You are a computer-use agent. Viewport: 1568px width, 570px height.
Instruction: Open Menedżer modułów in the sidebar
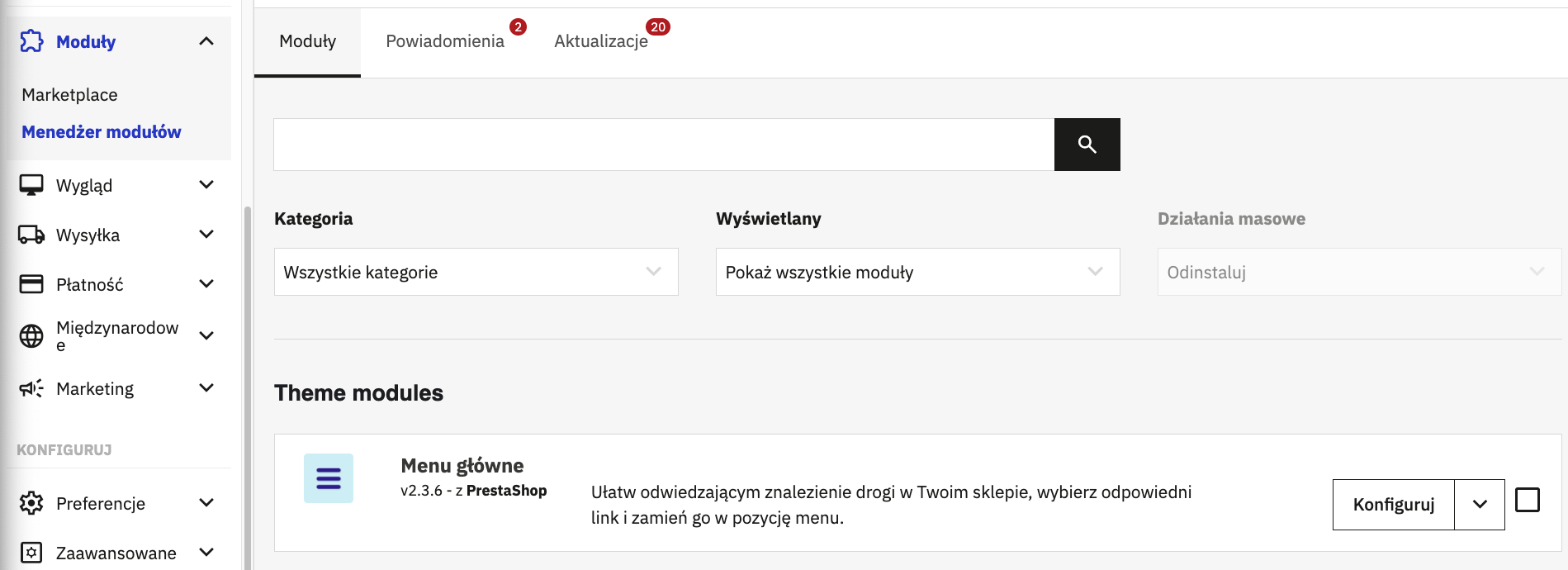(102, 132)
